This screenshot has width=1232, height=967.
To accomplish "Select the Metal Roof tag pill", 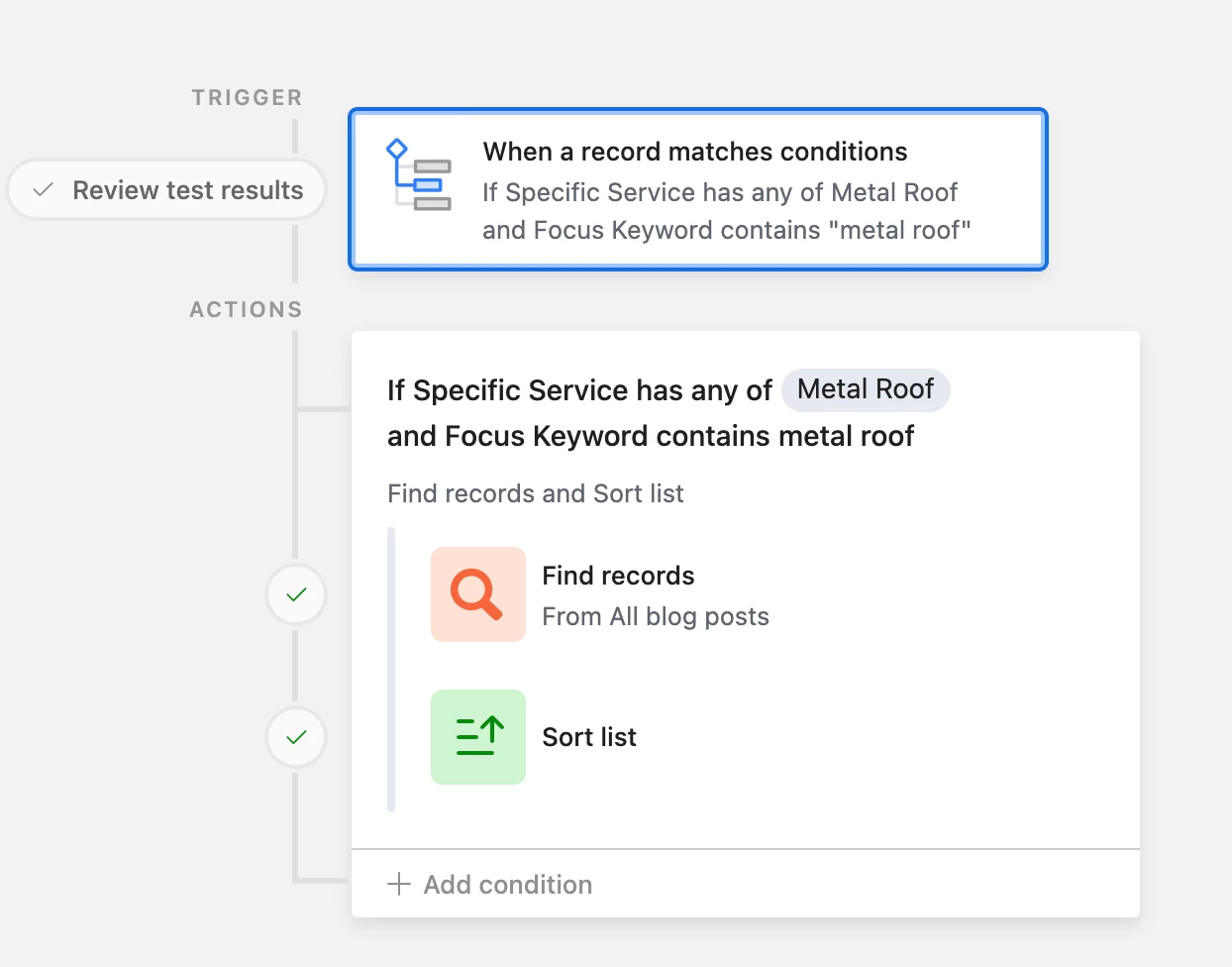I will pyautogui.click(x=866, y=389).
